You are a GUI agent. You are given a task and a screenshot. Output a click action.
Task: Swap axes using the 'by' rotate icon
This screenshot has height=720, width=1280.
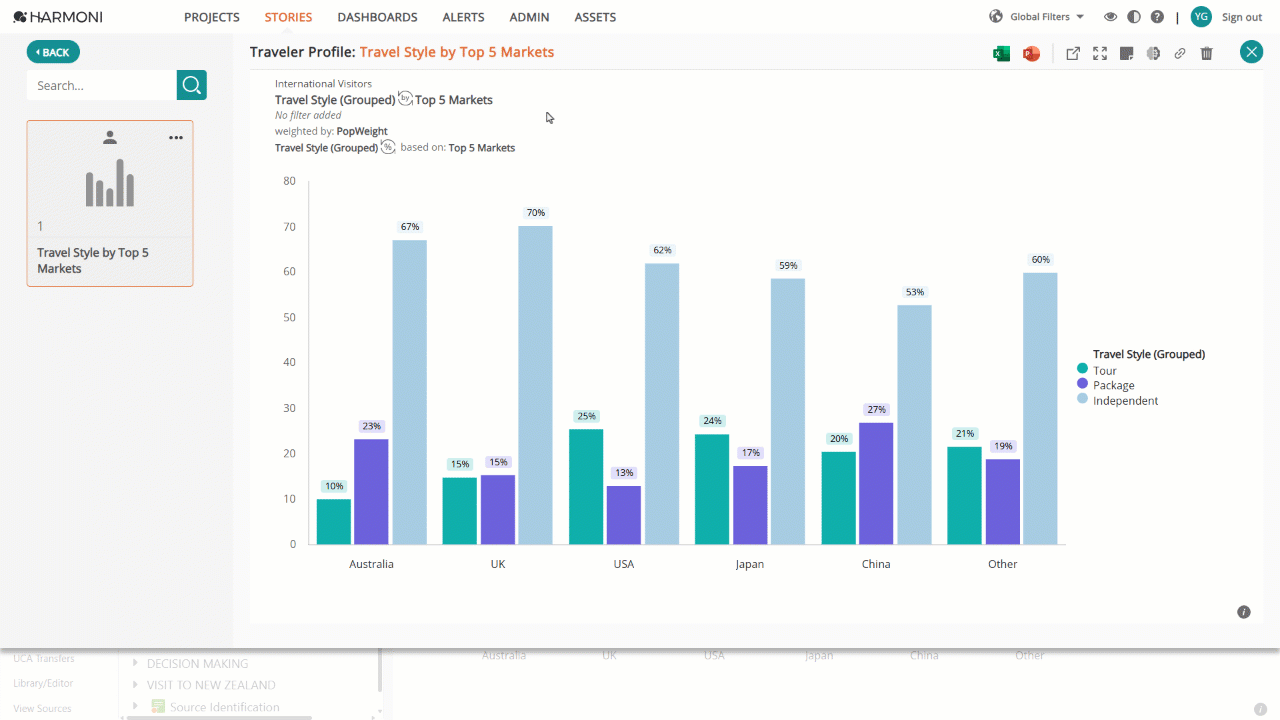(x=405, y=98)
